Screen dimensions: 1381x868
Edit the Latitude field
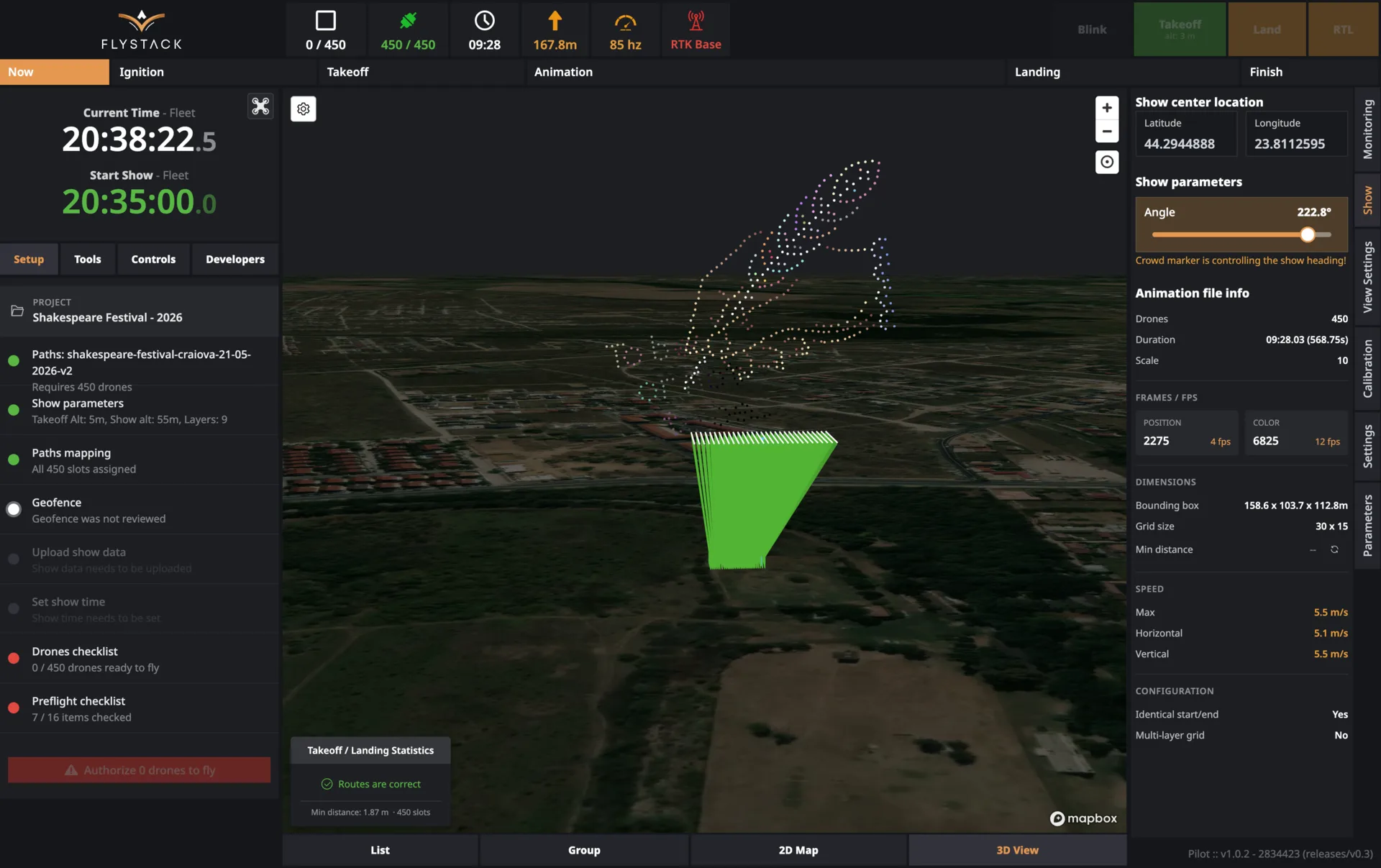[x=1185, y=134]
